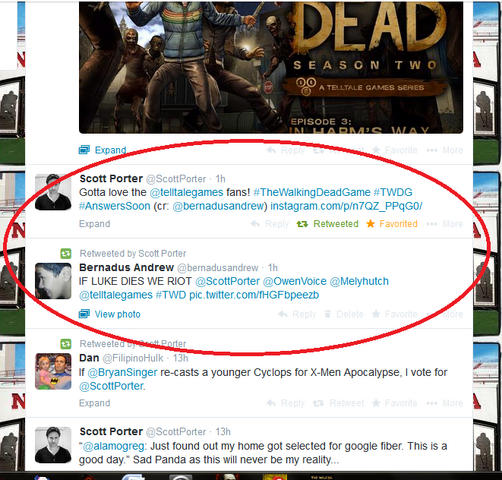502x480 pixels.
Task: Open Scott Porter name on 13h tweet
Action: point(111,432)
